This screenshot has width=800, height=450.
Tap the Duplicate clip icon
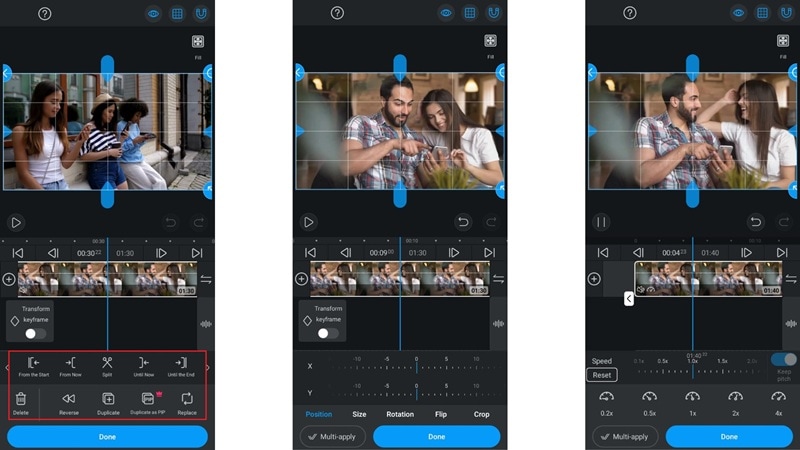pos(108,398)
